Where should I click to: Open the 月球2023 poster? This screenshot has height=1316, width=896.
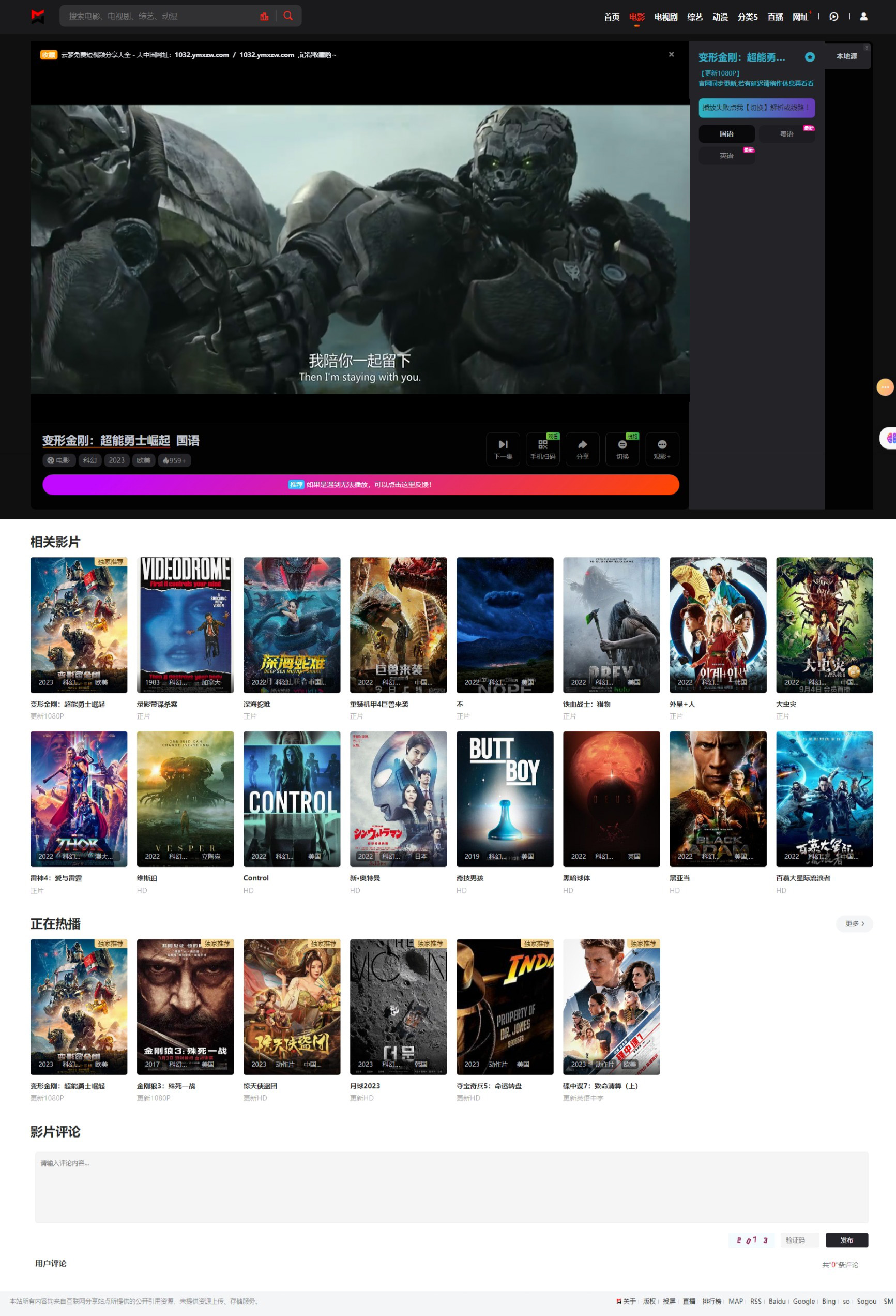(399, 1007)
